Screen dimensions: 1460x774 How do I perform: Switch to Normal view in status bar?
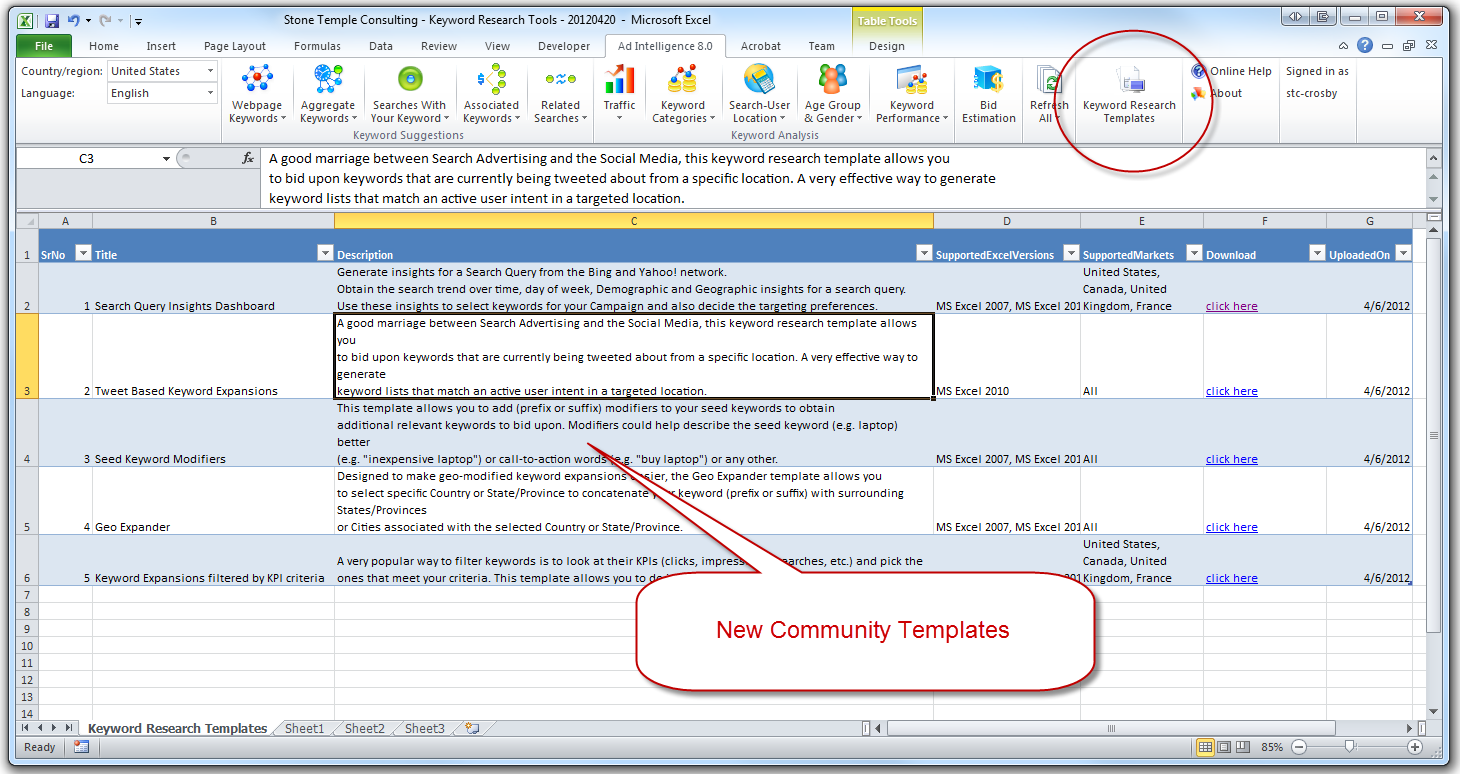pos(1206,746)
